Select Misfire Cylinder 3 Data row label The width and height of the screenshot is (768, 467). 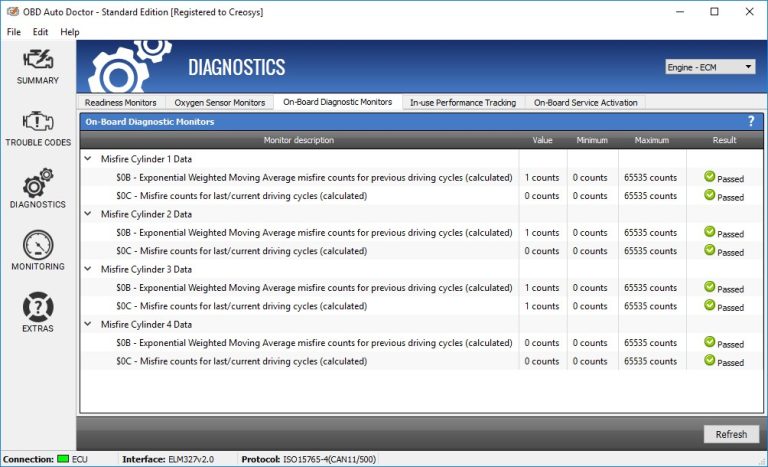[x=146, y=269]
